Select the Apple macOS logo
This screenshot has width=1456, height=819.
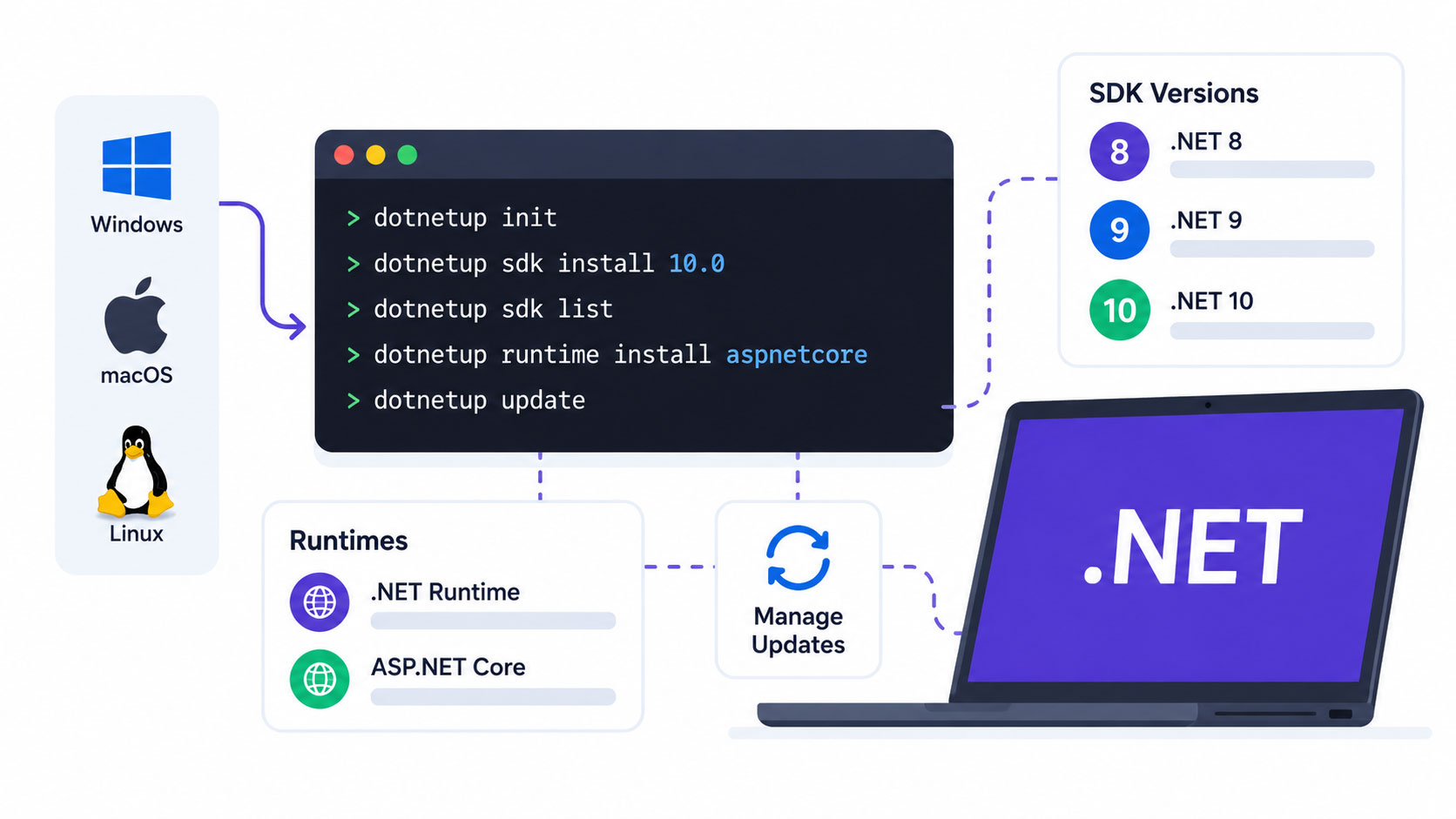coord(136,316)
